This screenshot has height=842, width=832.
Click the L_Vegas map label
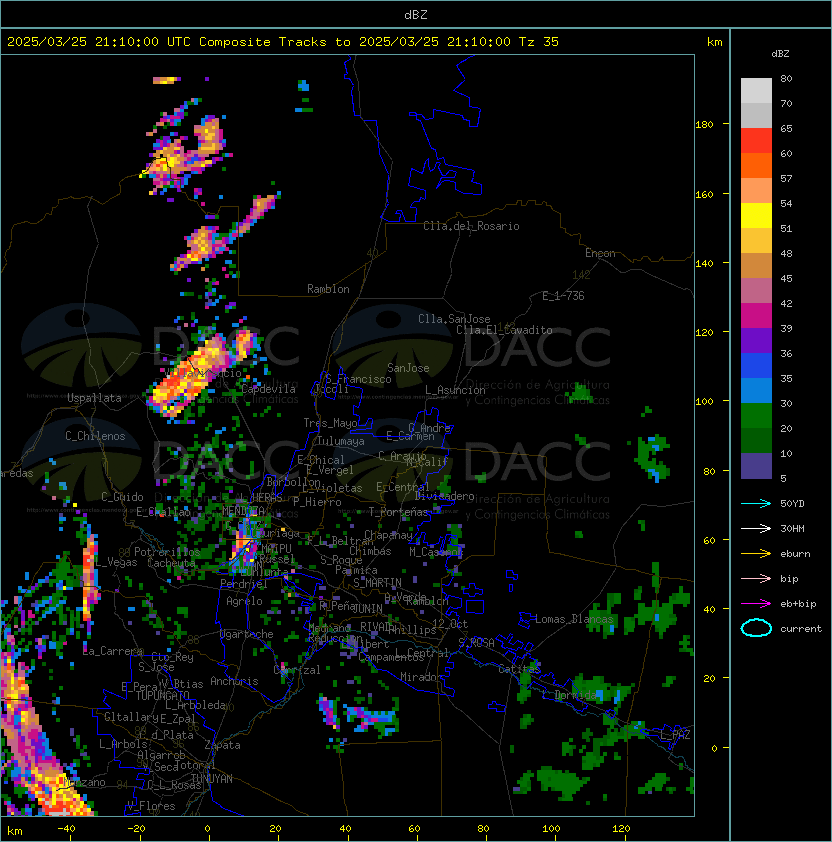coord(115,562)
